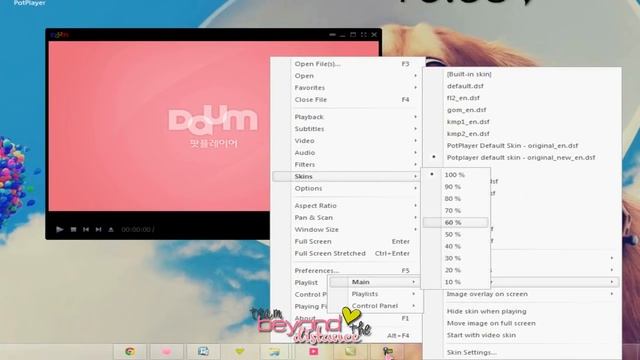640x360 pixels.
Task: Choose the kmp2_en.dsf skin
Action: tap(468, 133)
